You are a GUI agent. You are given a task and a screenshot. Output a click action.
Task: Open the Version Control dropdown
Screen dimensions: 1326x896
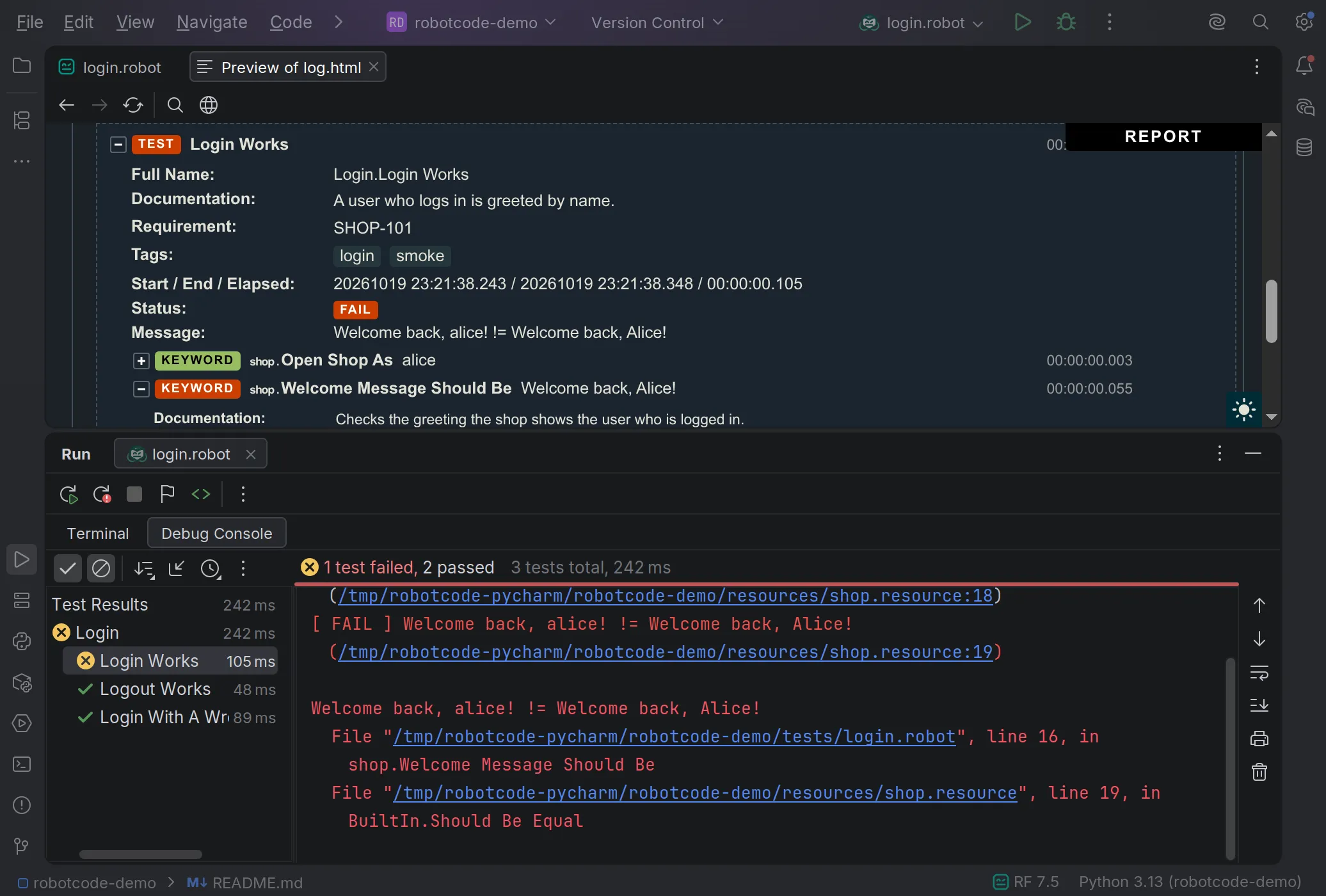[x=657, y=22]
